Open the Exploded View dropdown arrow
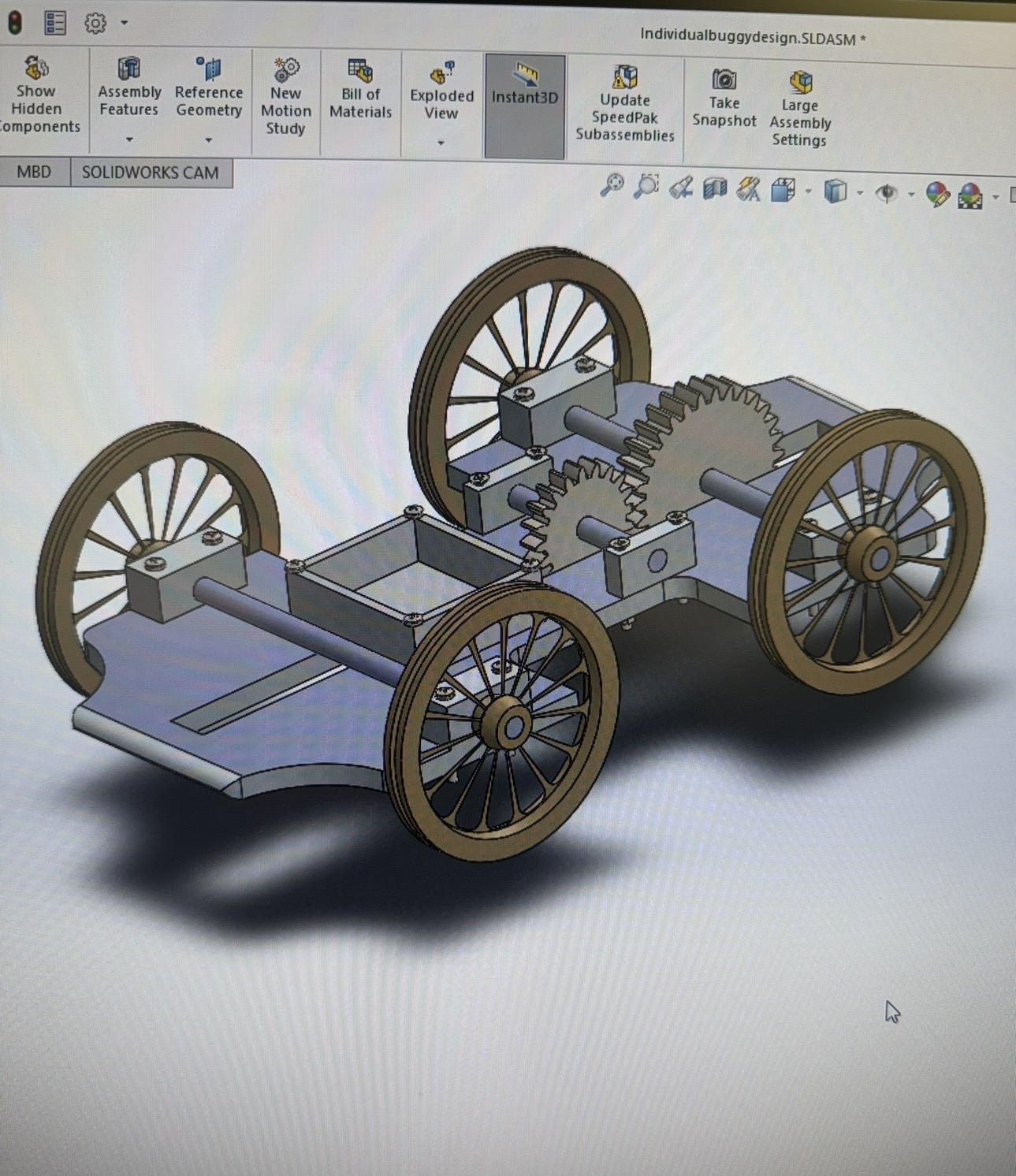This screenshot has height=1176, width=1016. (441, 143)
